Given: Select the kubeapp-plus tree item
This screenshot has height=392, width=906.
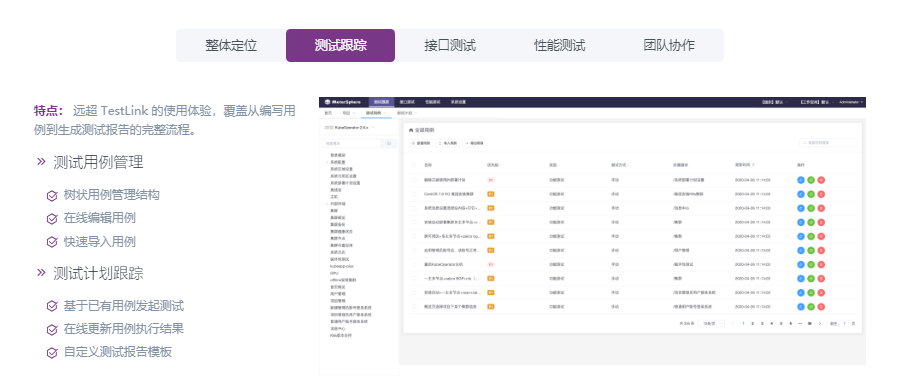Looking at the screenshot, I should (x=341, y=266).
